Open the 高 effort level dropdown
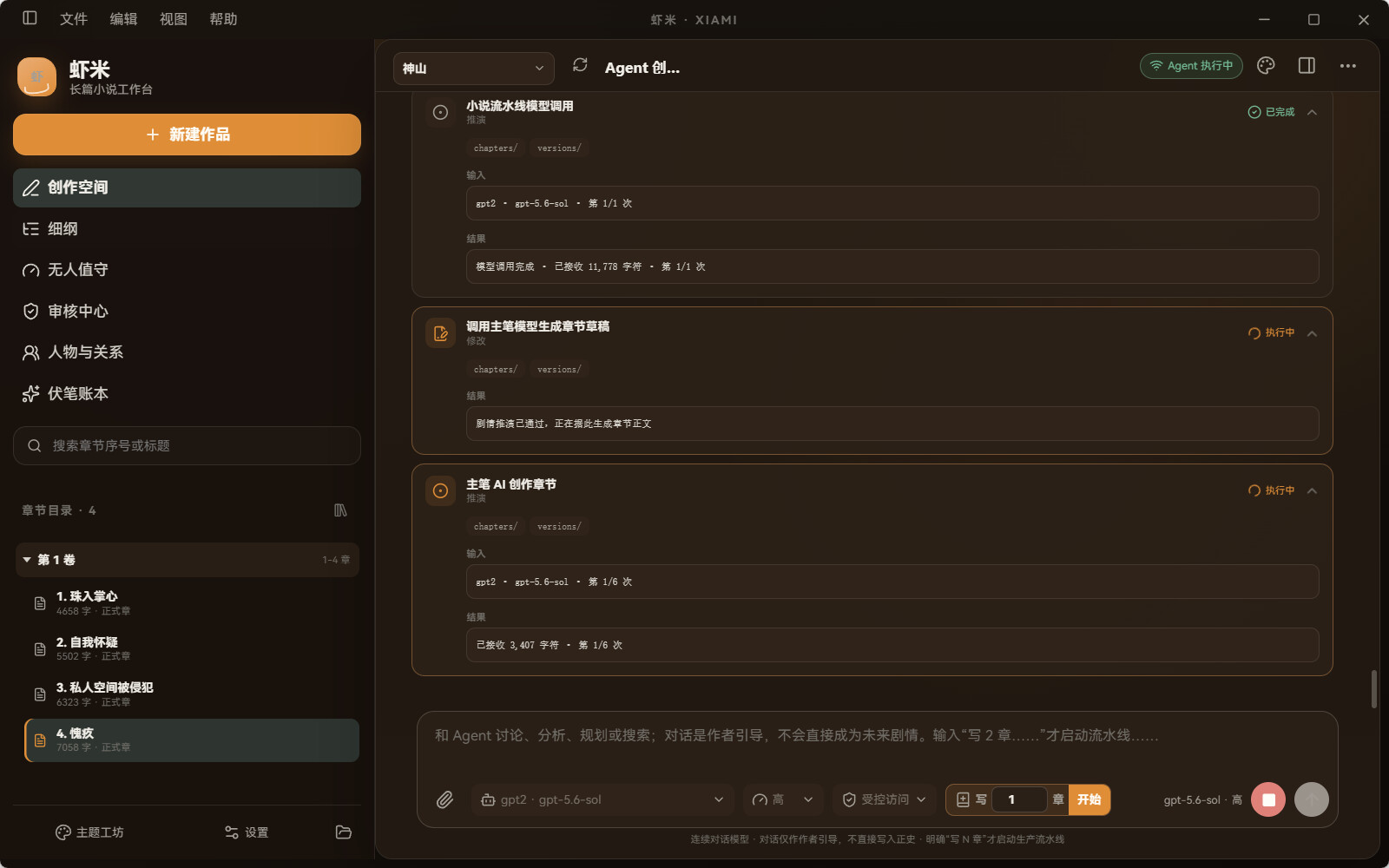 pyautogui.click(x=783, y=799)
